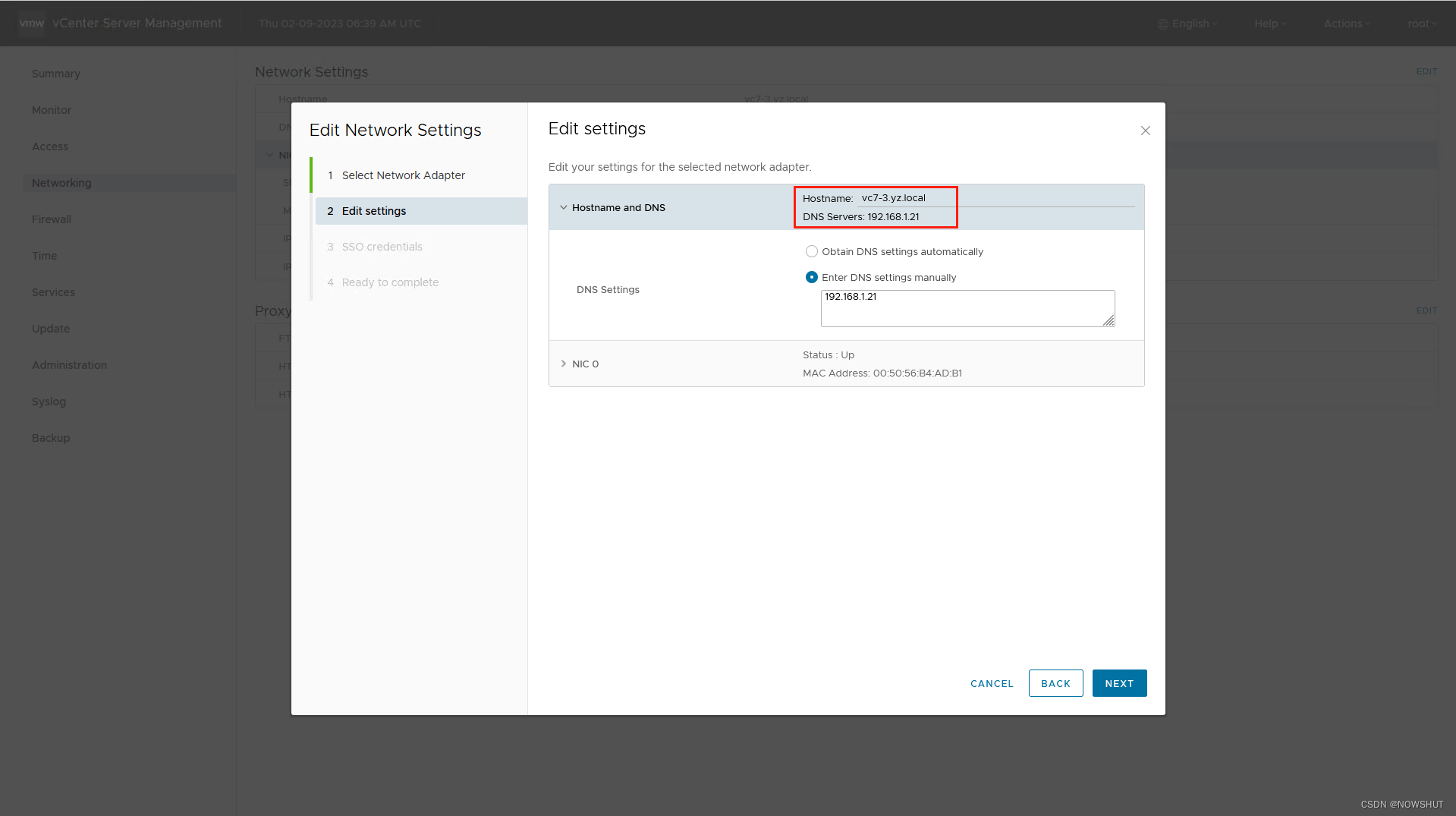Click the Status : Up text

(x=829, y=355)
